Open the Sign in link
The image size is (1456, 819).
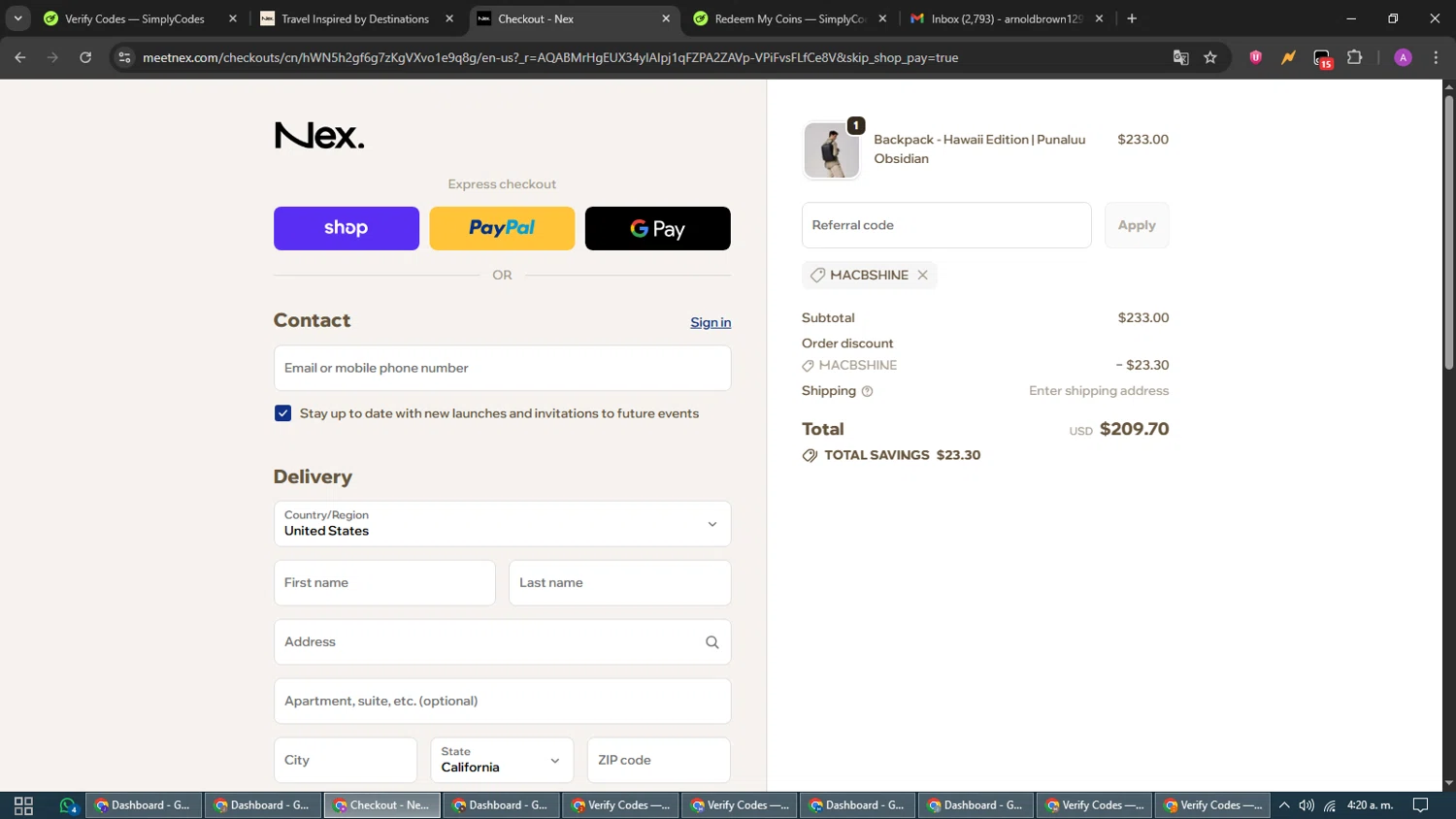pyautogui.click(x=711, y=322)
